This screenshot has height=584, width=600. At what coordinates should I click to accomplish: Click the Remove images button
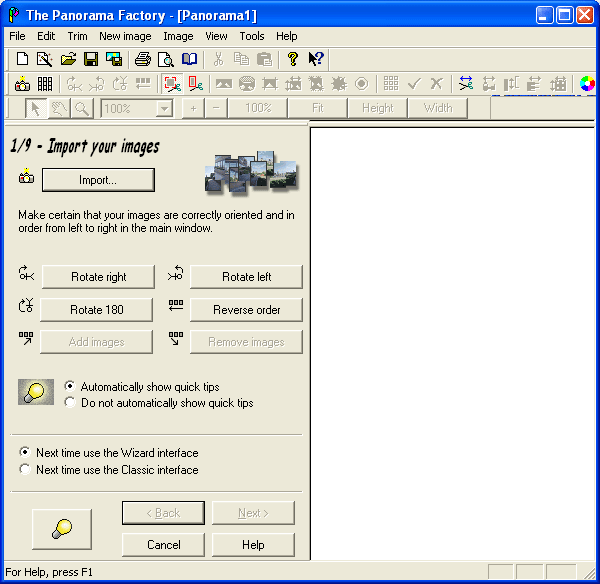click(x=246, y=342)
